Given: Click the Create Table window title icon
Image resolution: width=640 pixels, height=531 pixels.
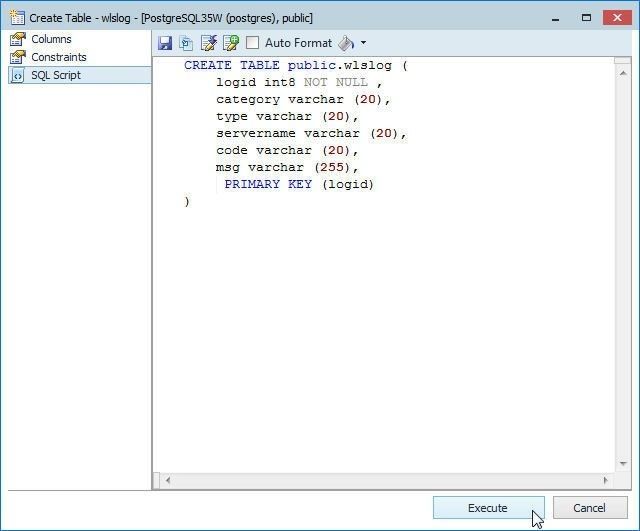Looking at the screenshot, I should click(17, 18).
